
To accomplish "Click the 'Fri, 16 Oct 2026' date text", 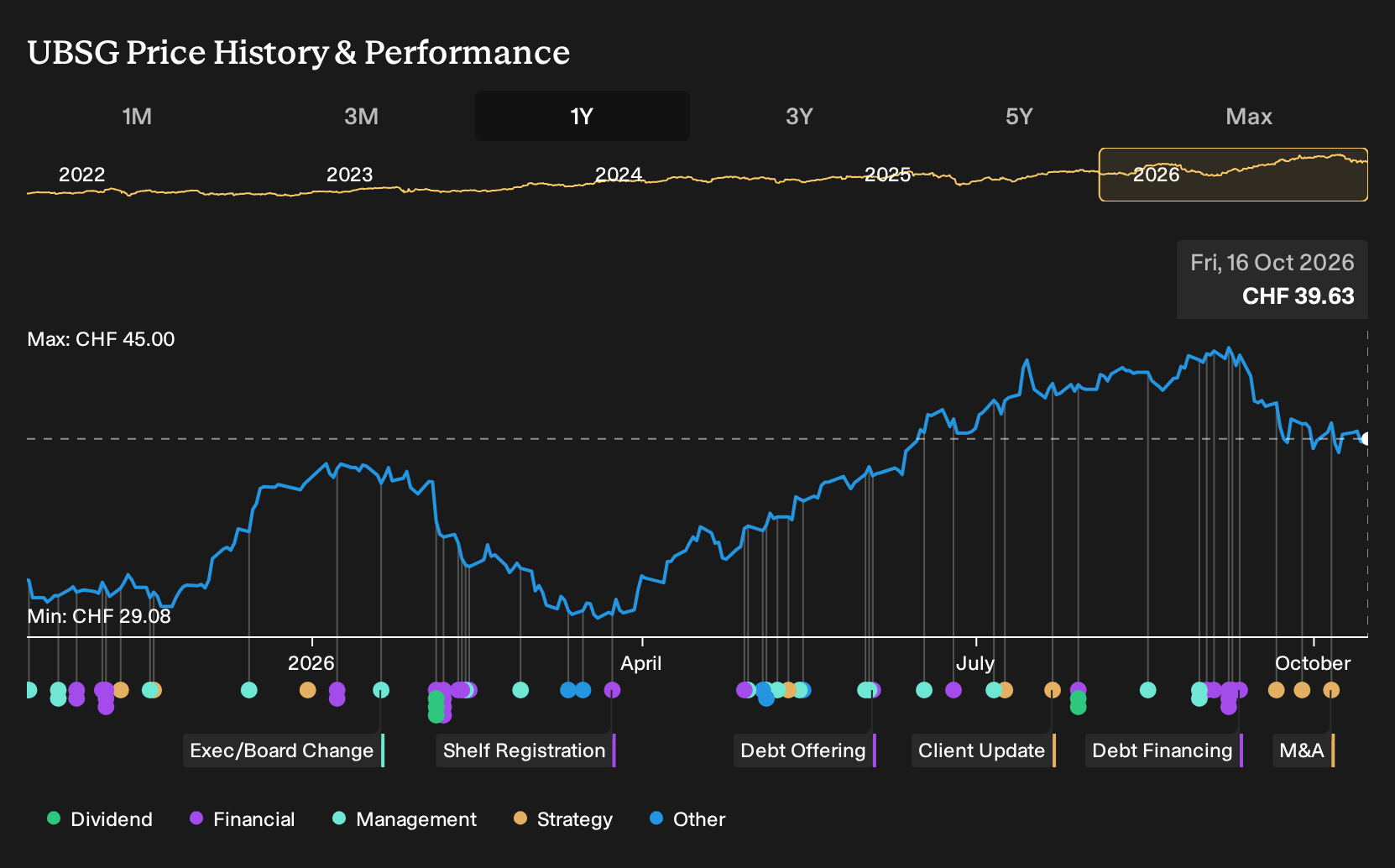I will 1272,263.
